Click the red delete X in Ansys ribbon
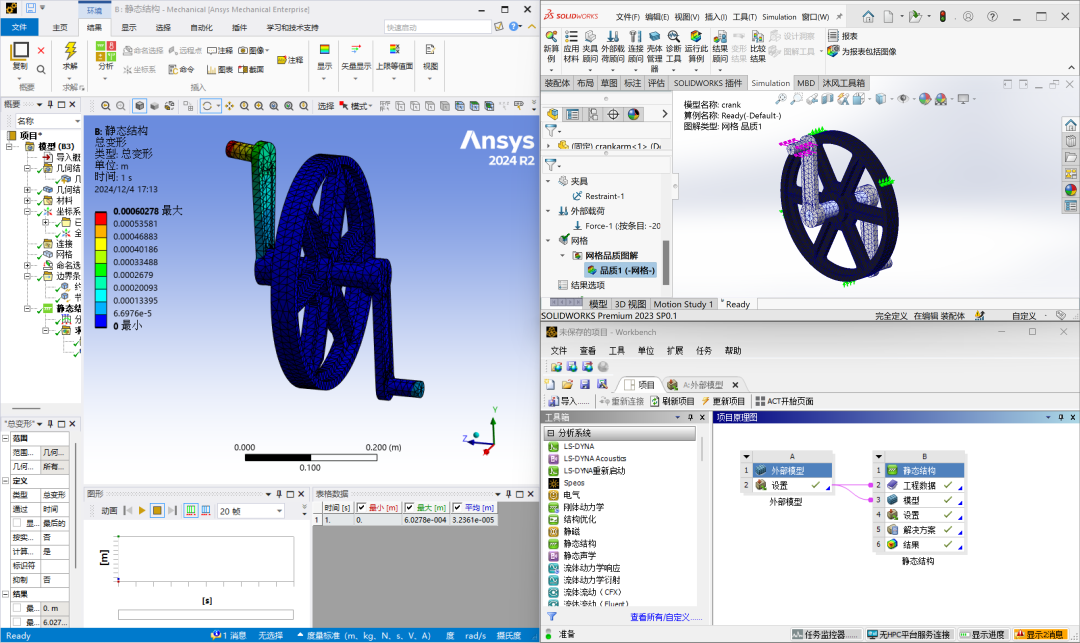This screenshot has width=1080, height=643. click(x=41, y=50)
